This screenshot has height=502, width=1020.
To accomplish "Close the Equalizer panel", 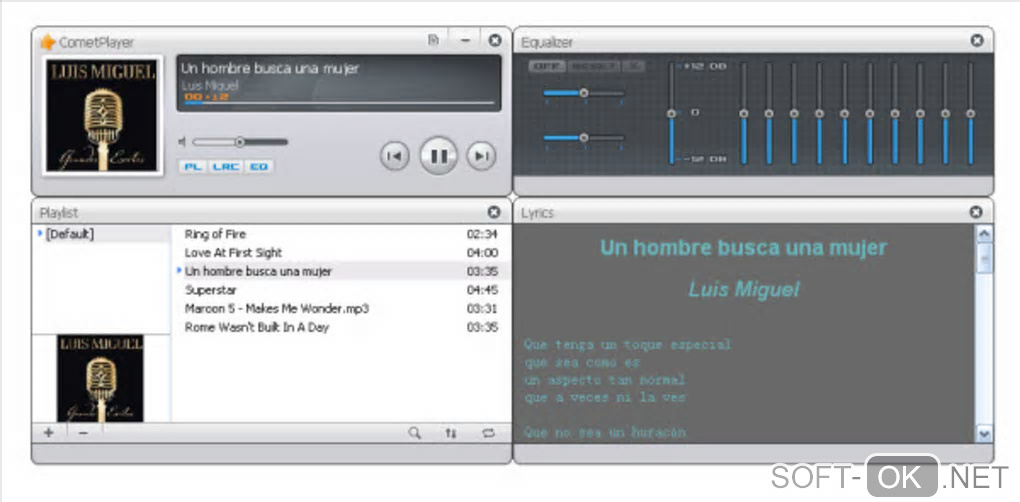I will tap(977, 40).
